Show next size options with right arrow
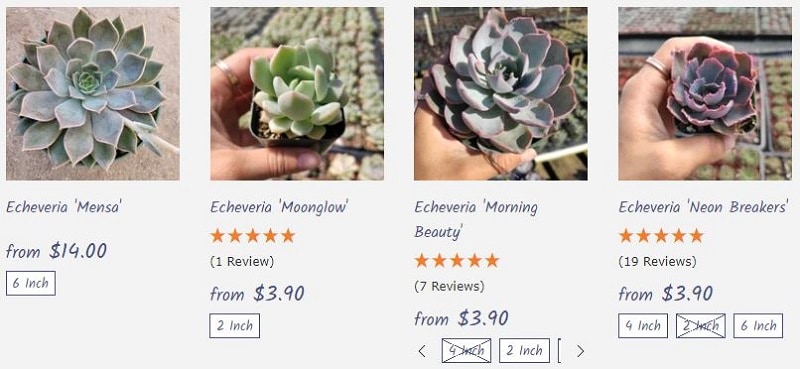The height and width of the screenshot is (369, 800). pos(580,351)
